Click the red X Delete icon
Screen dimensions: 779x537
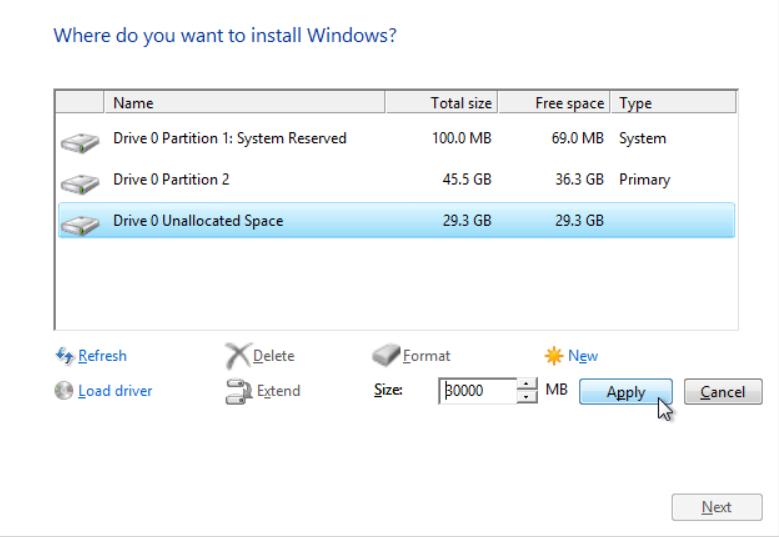click(x=238, y=356)
